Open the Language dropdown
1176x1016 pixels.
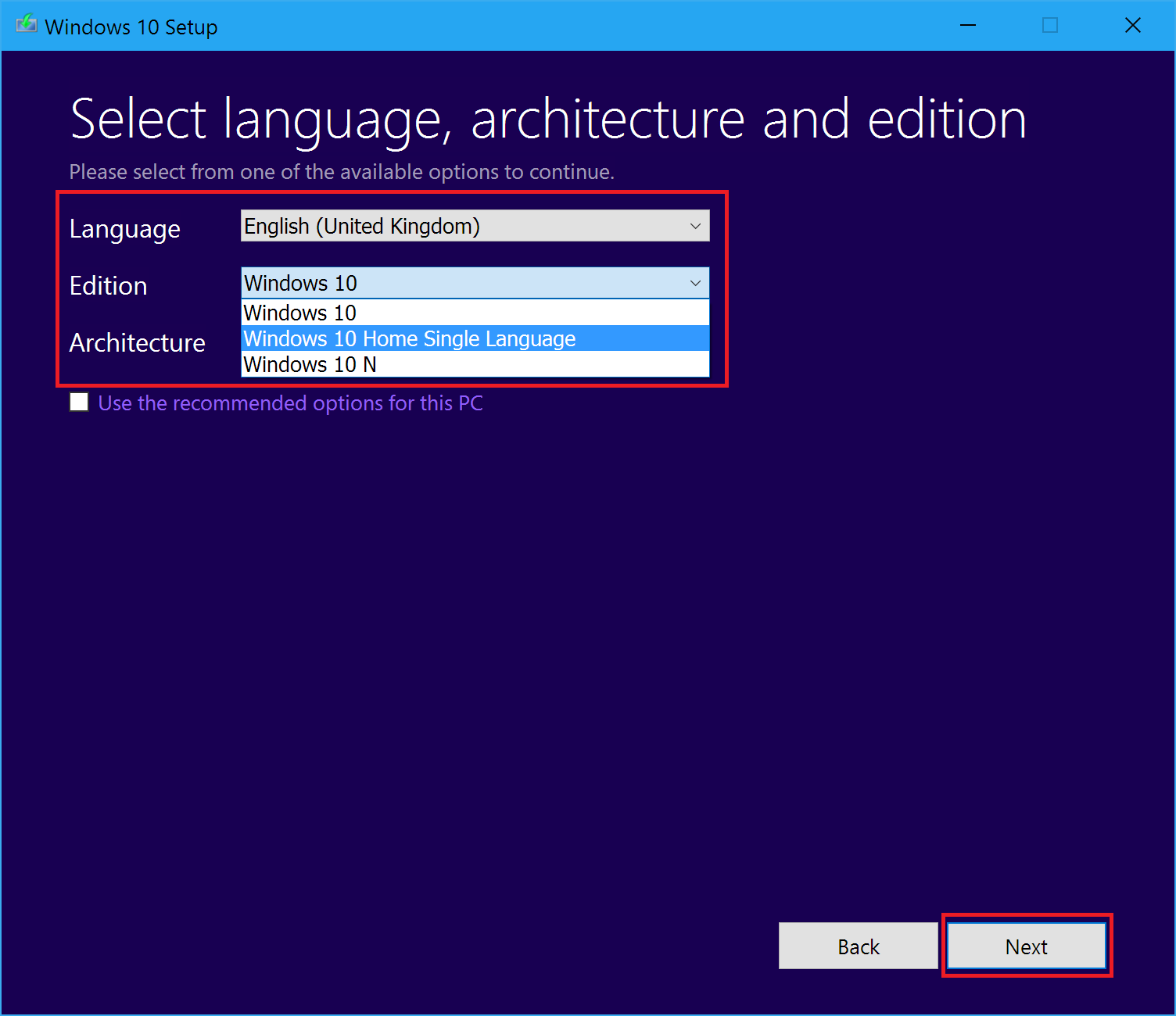click(475, 226)
